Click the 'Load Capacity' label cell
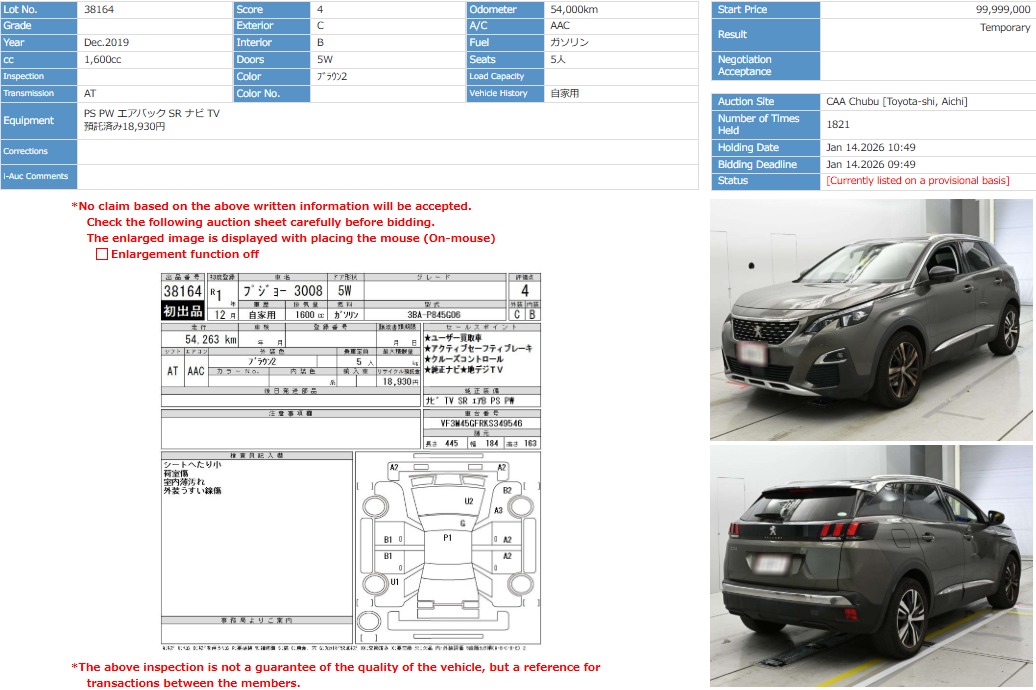1036x690 pixels. point(505,77)
